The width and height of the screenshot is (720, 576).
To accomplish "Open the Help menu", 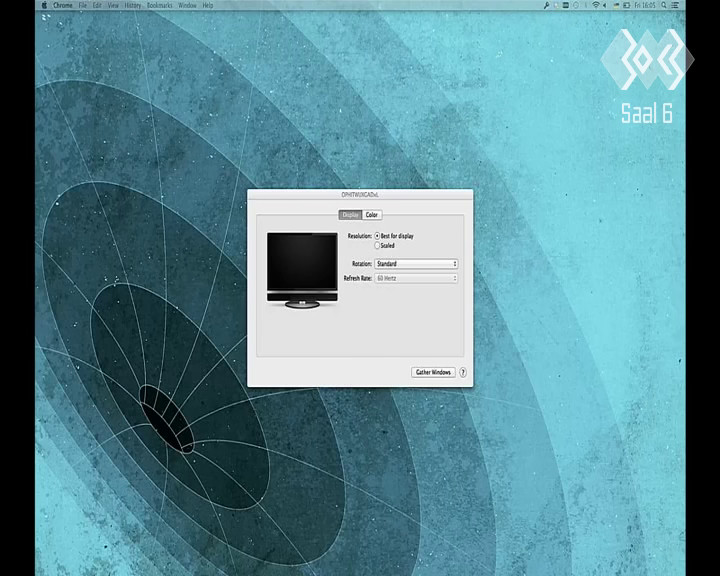I will click(208, 5).
